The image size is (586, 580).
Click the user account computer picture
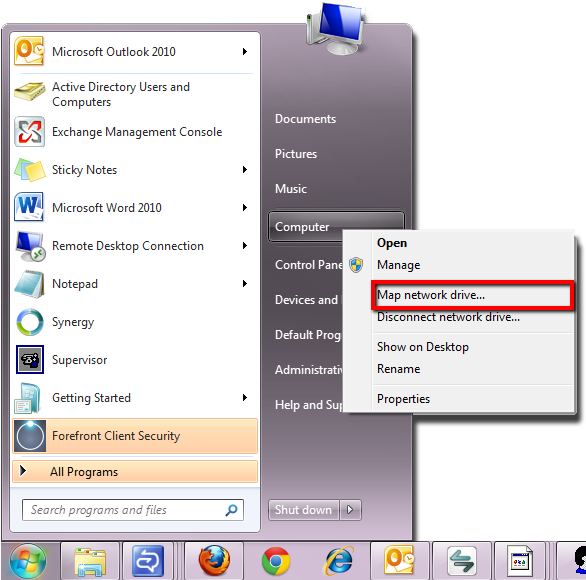click(336, 28)
